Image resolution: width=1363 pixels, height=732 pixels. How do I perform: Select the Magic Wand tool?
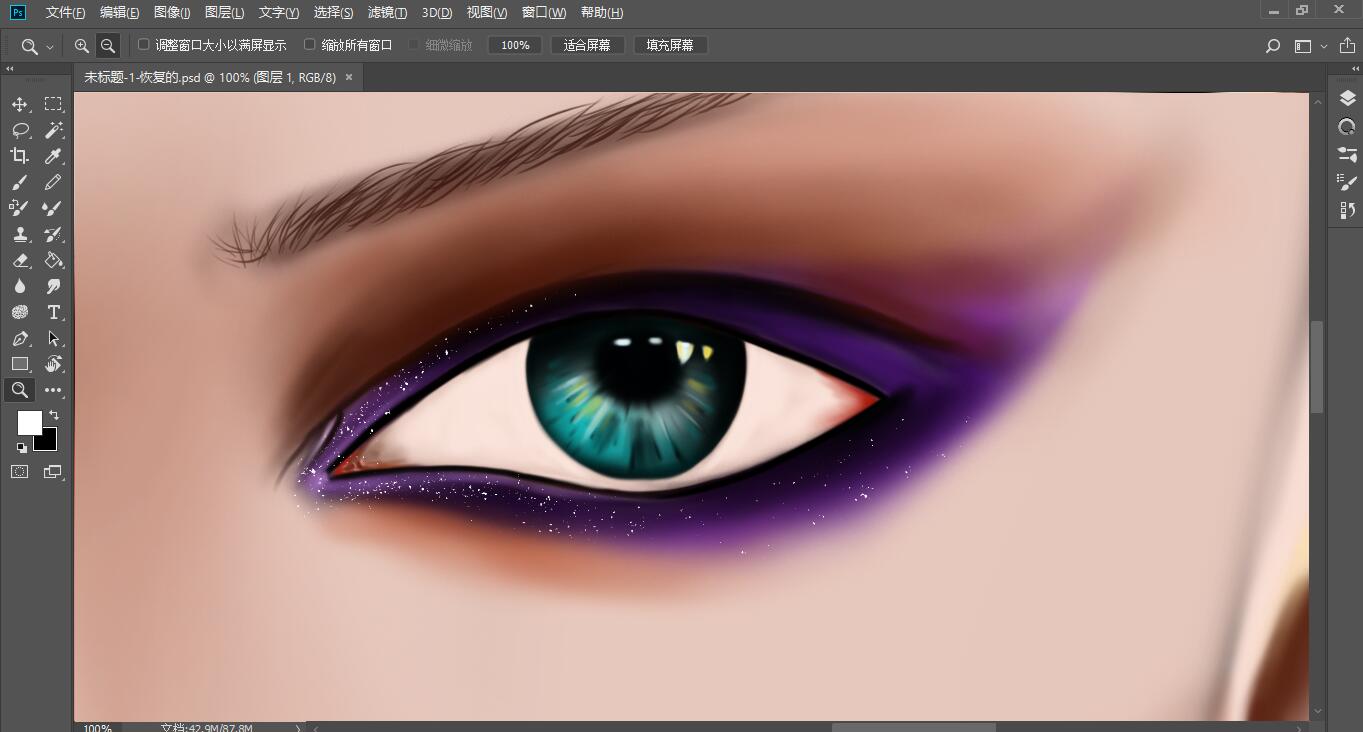(53, 130)
